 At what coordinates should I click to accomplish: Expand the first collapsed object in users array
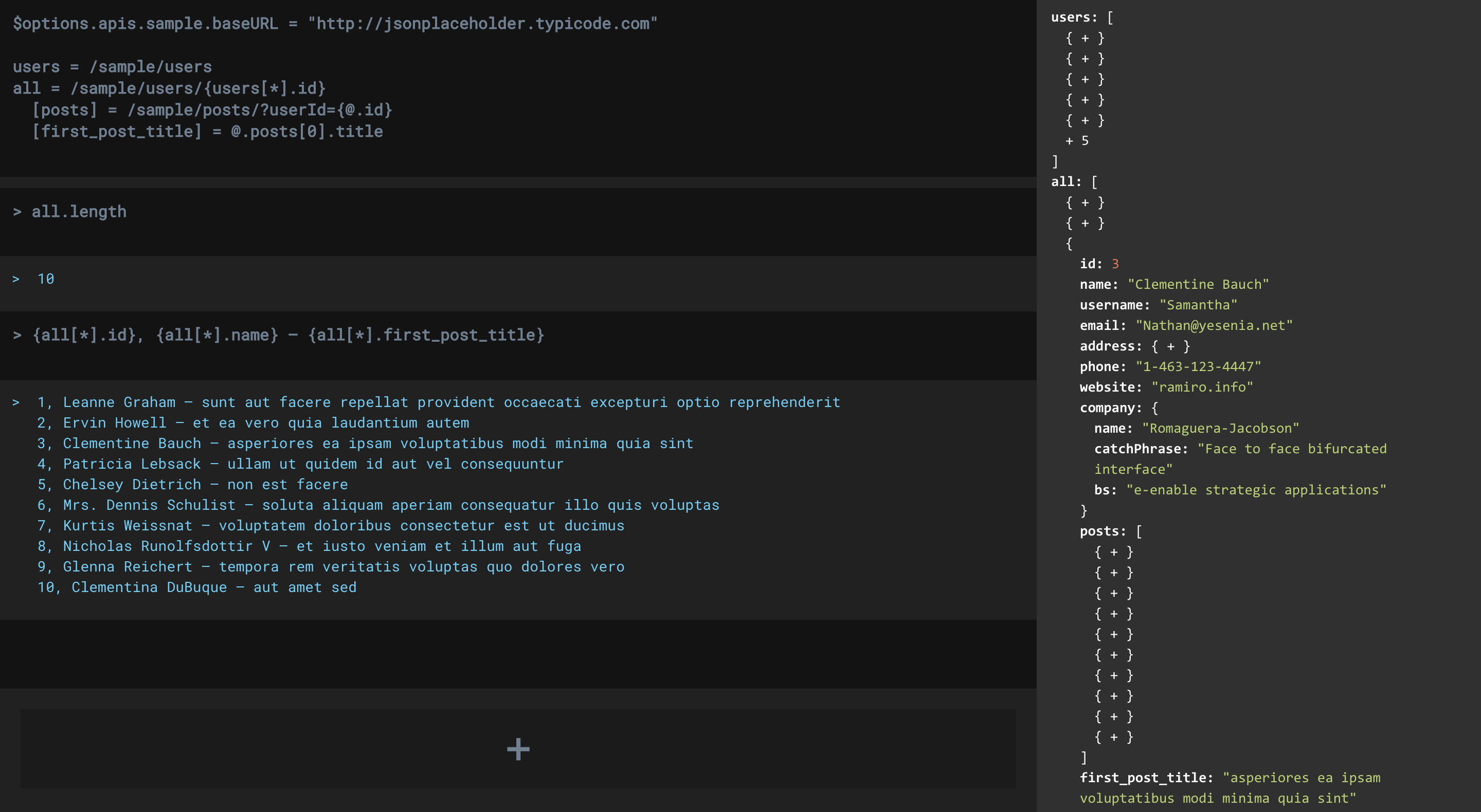click(1085, 38)
